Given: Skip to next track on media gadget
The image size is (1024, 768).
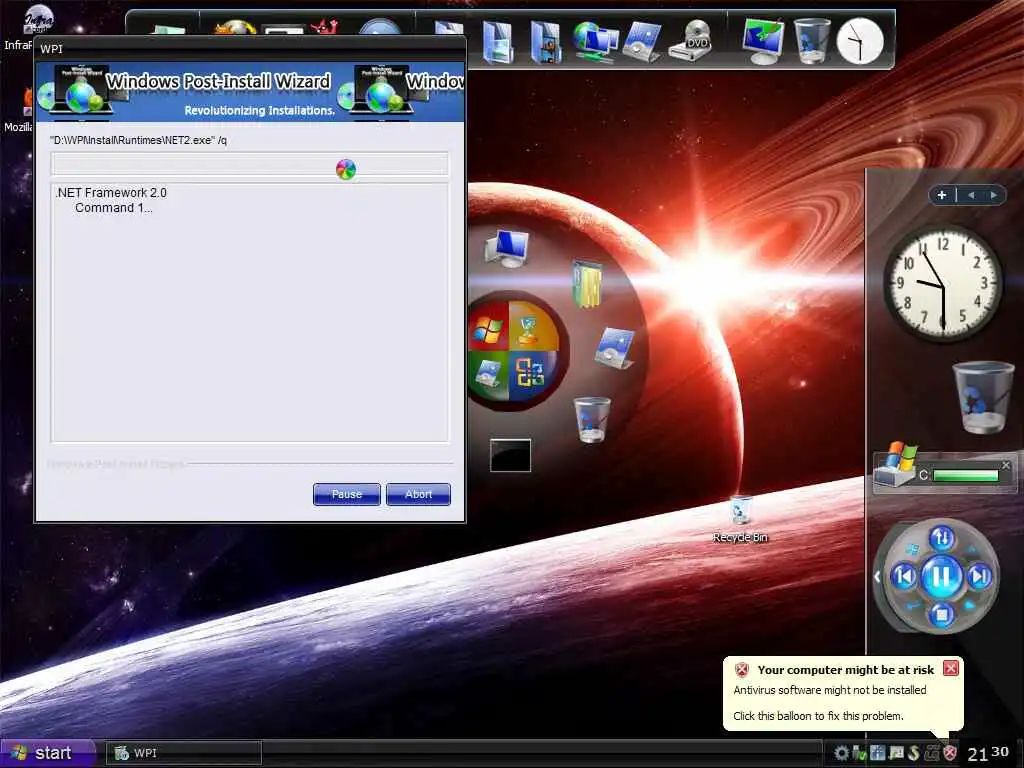Looking at the screenshot, I should pos(979,577).
